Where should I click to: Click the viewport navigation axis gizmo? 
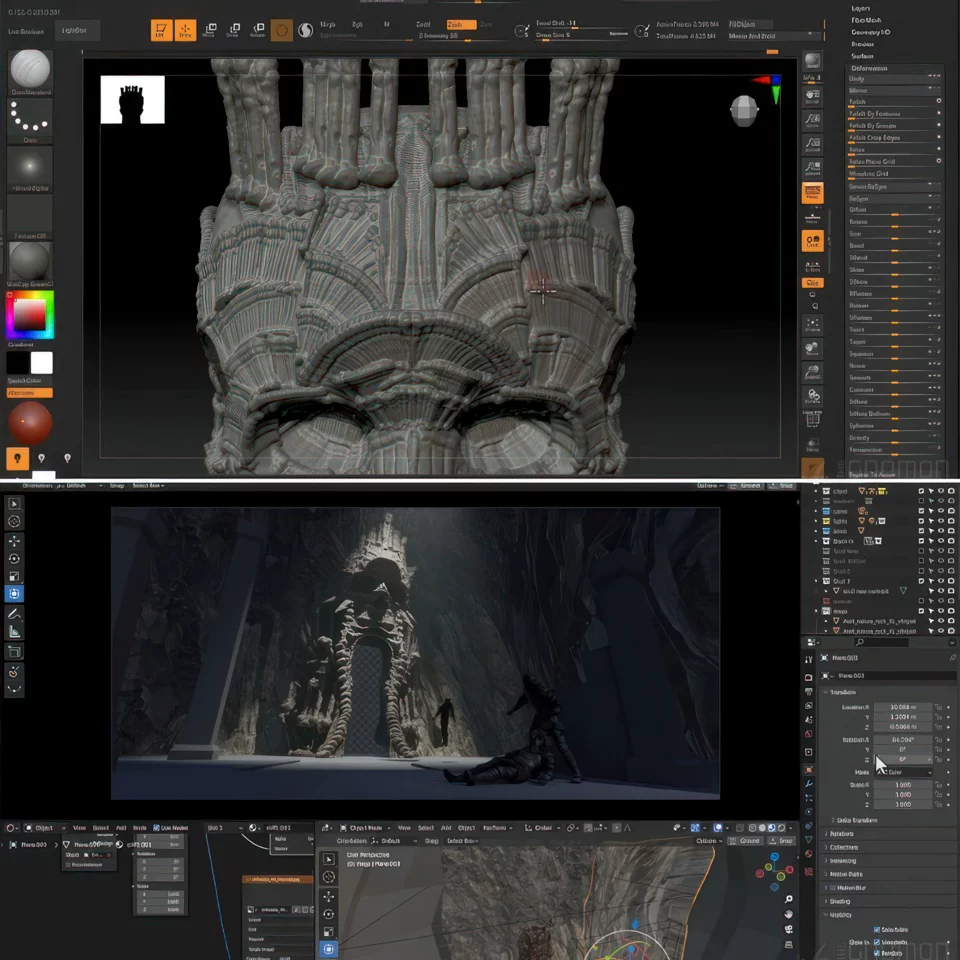pyautogui.click(x=774, y=871)
